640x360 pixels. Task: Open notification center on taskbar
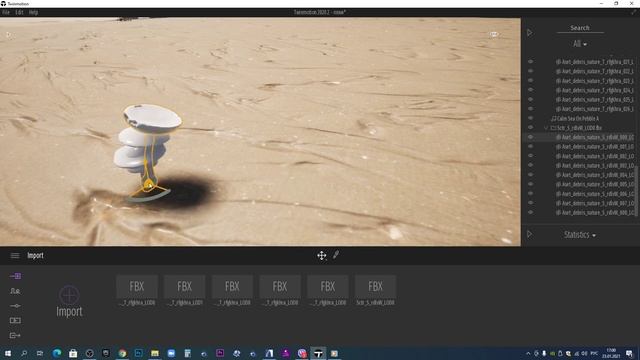point(629,353)
